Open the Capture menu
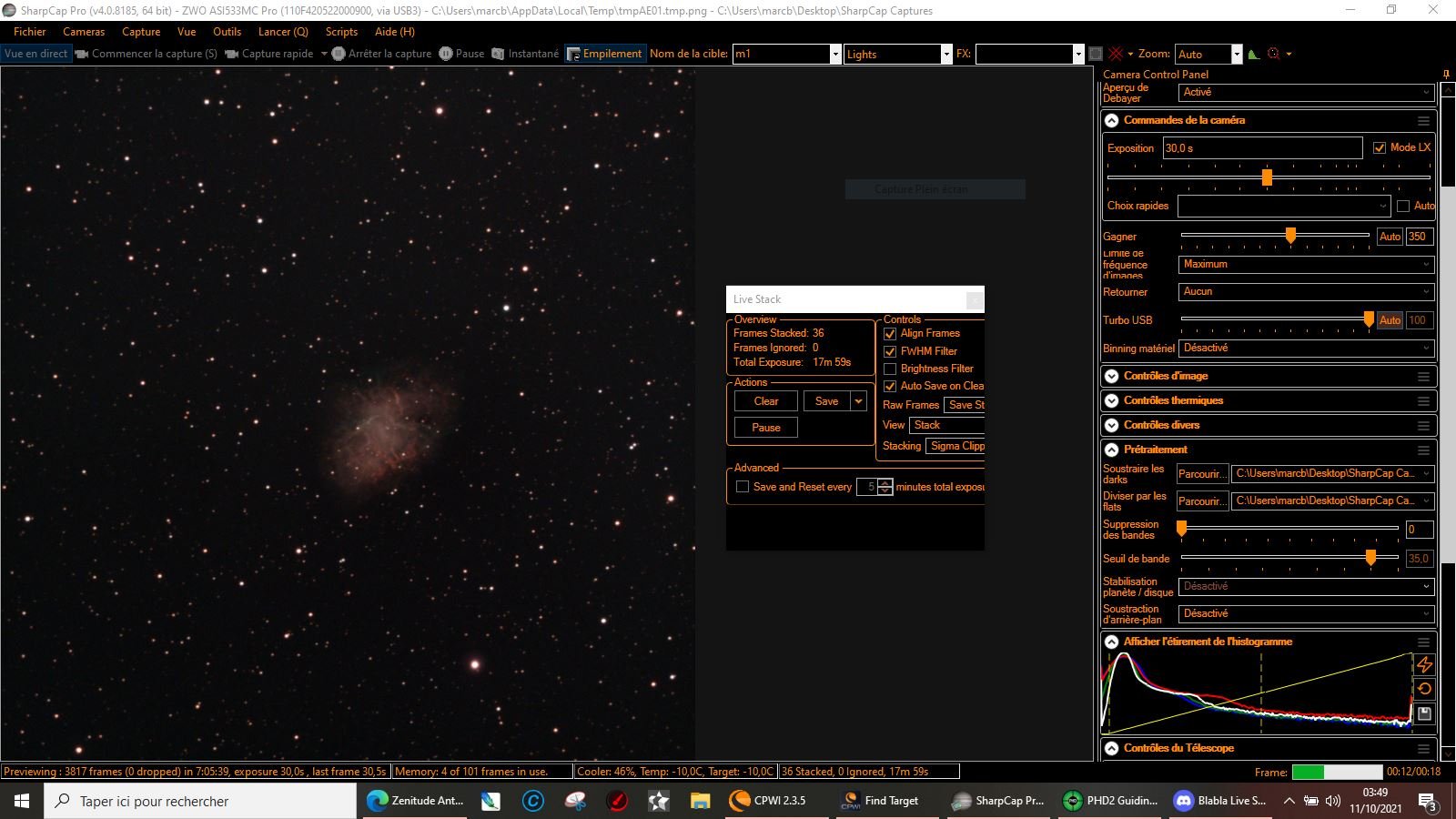 (141, 32)
